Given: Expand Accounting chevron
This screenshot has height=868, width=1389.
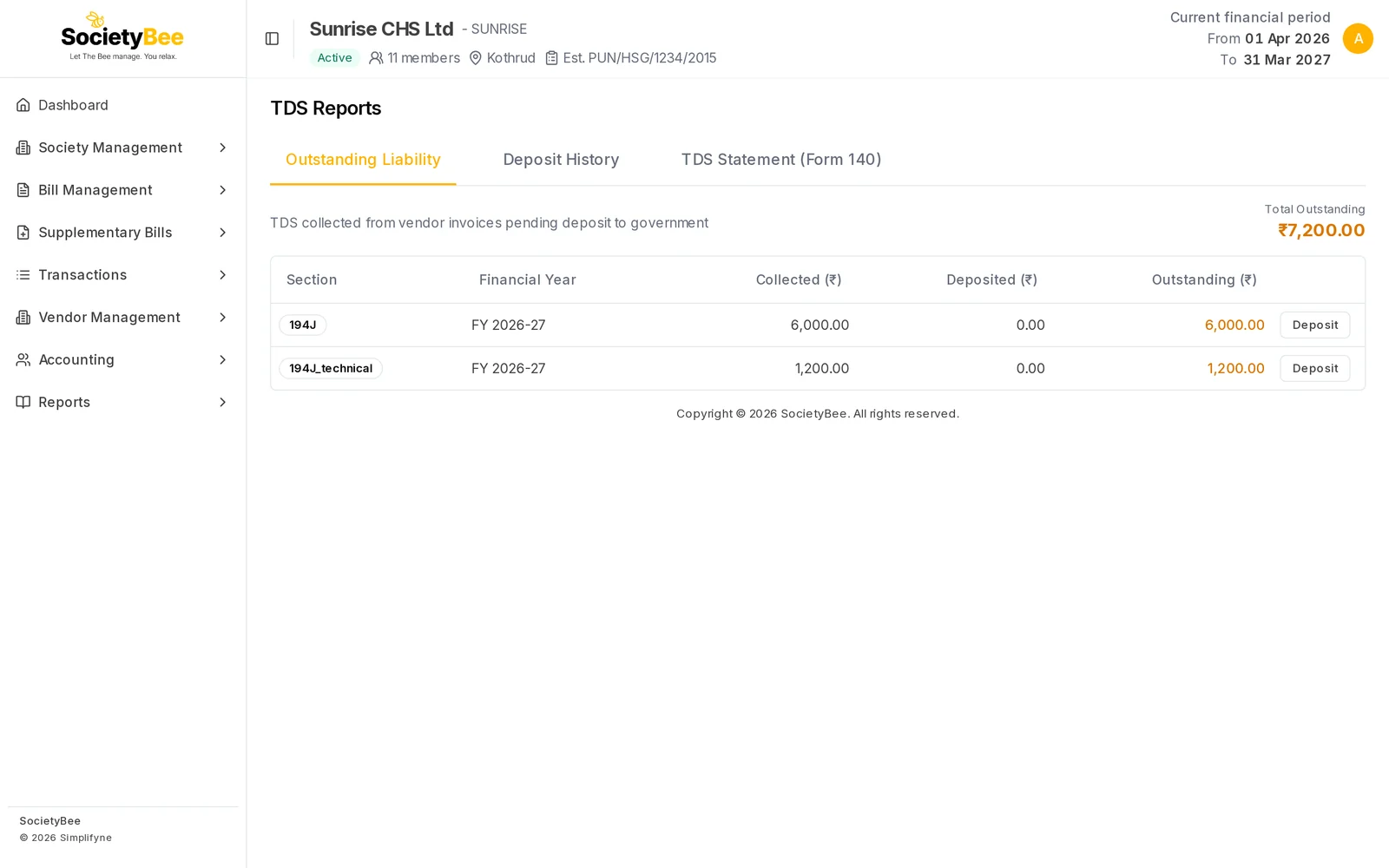Looking at the screenshot, I should (223, 359).
